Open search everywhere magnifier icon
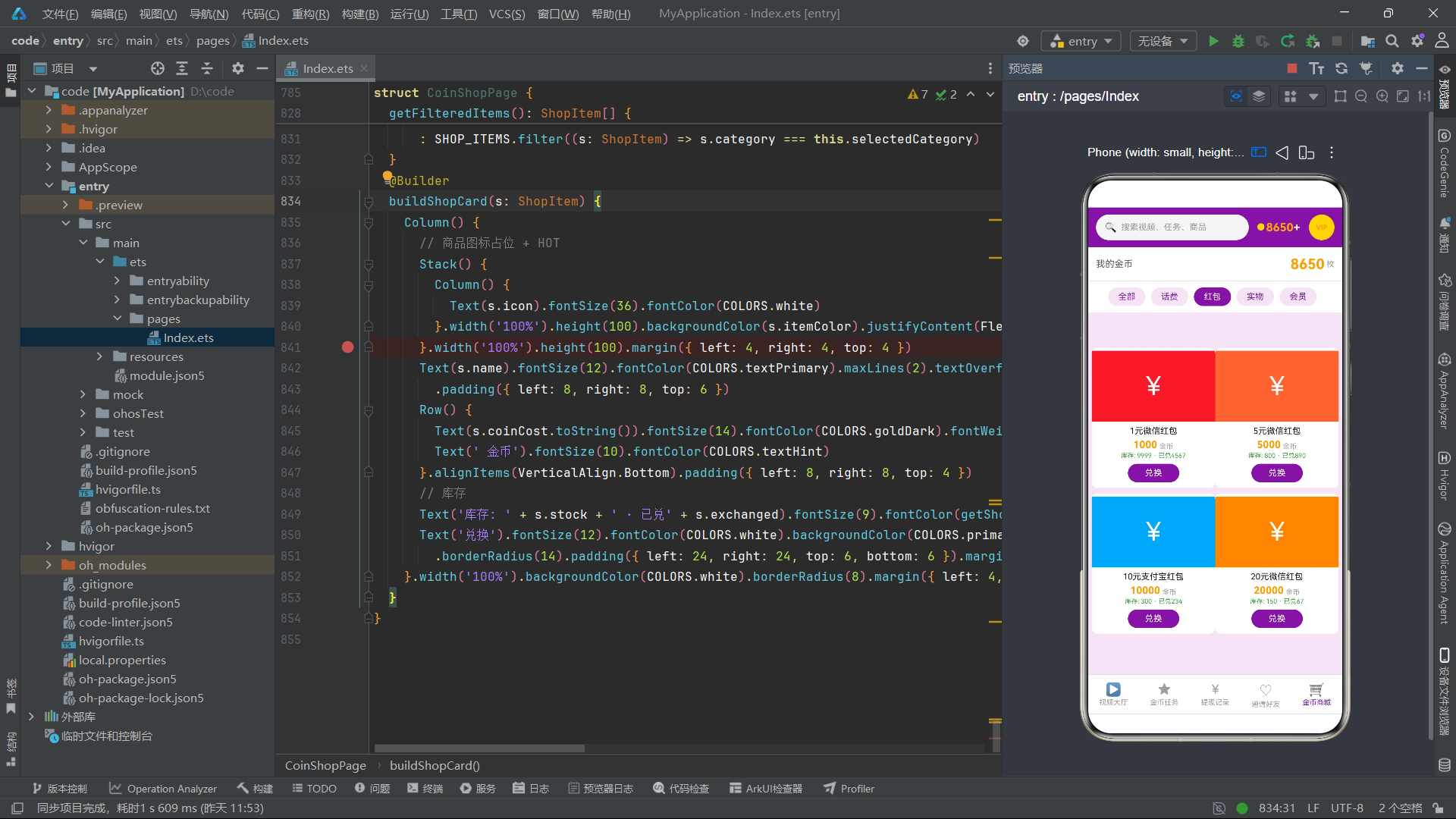 tap(1392, 41)
